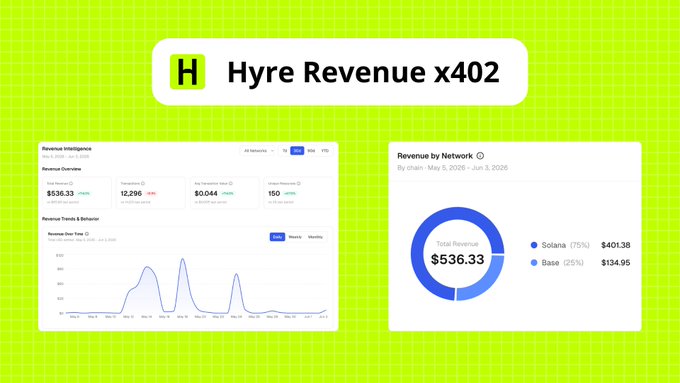Select the 30d time range tab

pyautogui.click(x=297, y=151)
